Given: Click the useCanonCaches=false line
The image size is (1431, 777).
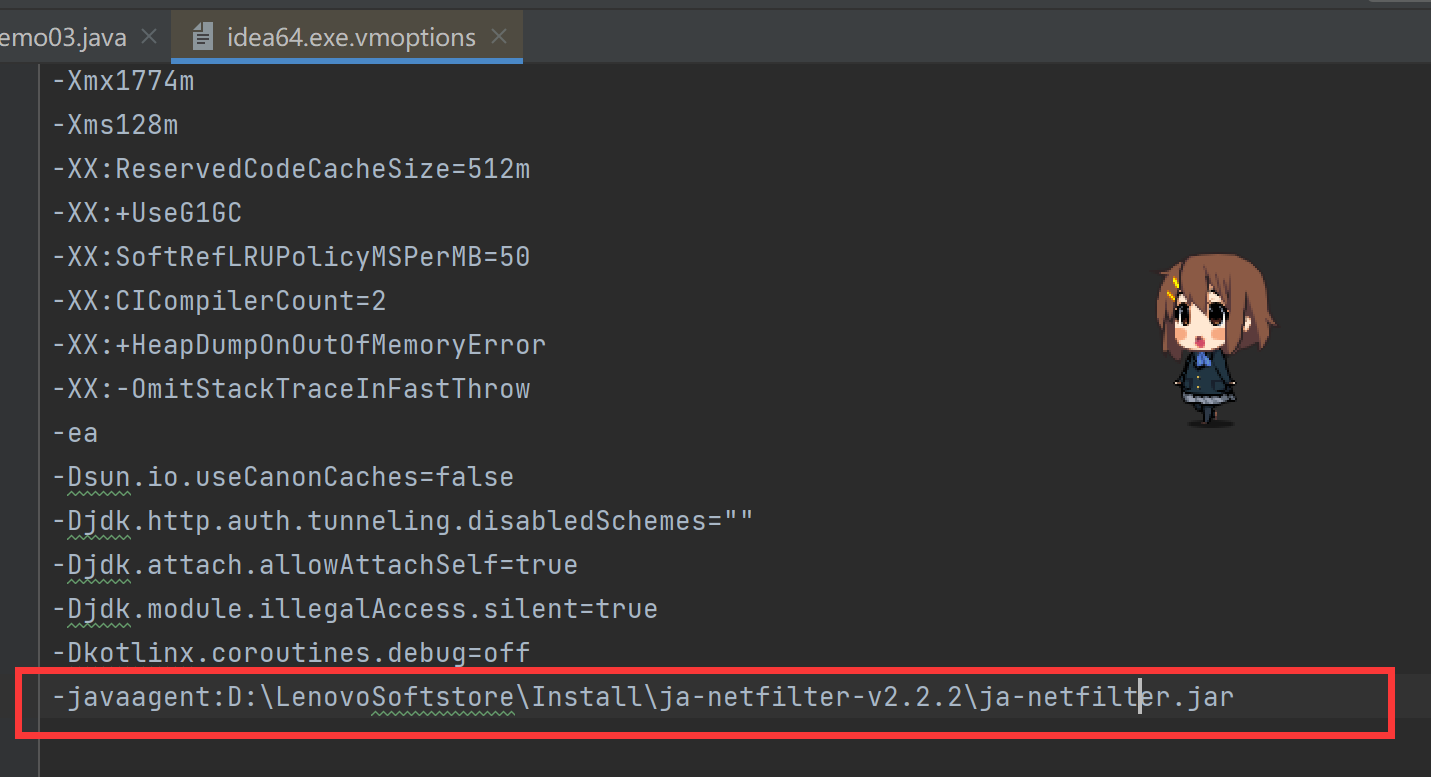Looking at the screenshot, I should point(283,477).
